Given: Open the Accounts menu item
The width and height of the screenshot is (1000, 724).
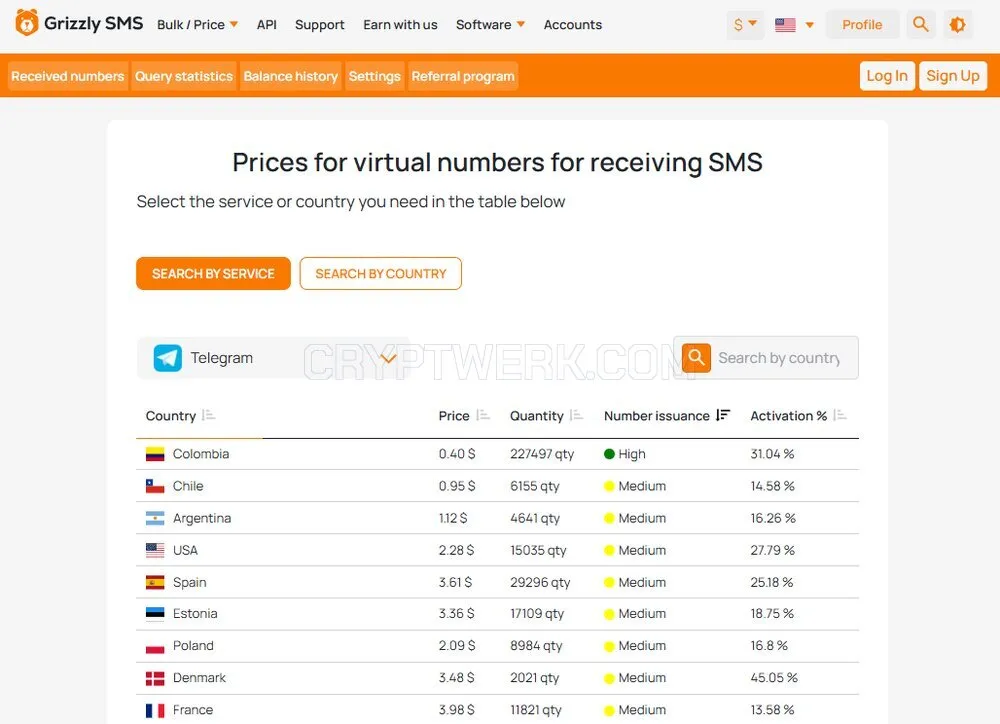Looking at the screenshot, I should point(572,24).
